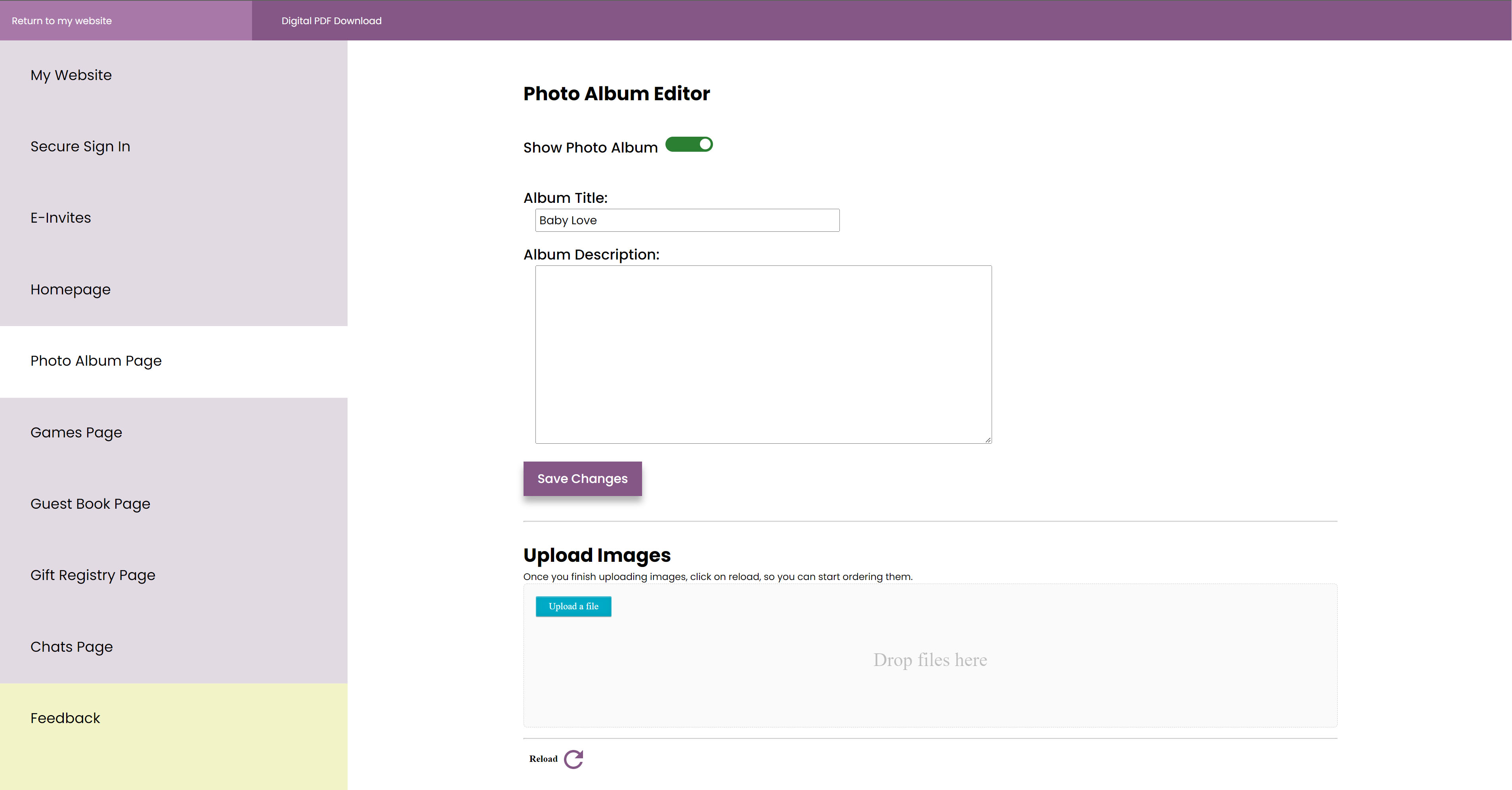
Task: Open the Homepage editor section
Action: click(x=71, y=289)
